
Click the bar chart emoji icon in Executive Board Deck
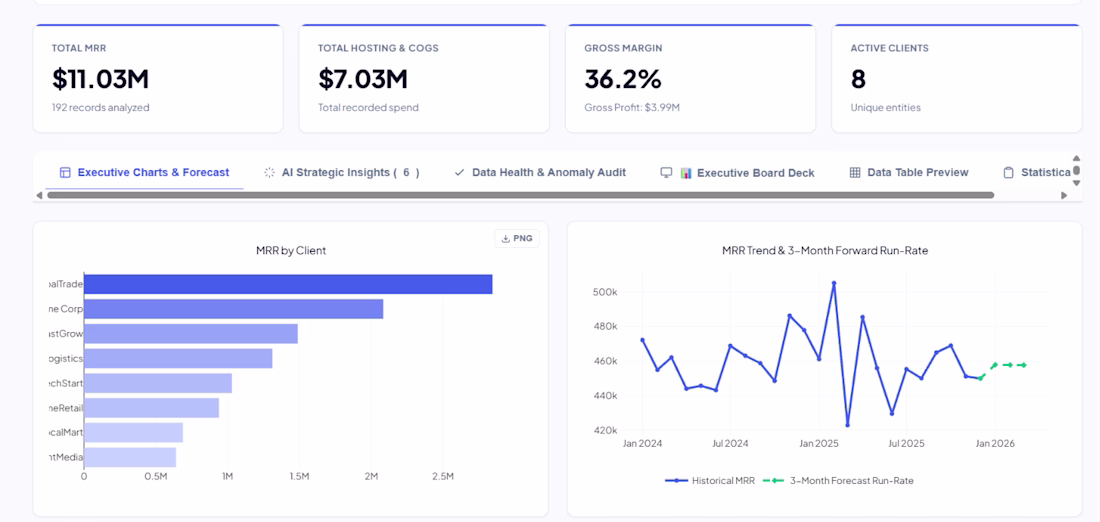click(x=686, y=173)
